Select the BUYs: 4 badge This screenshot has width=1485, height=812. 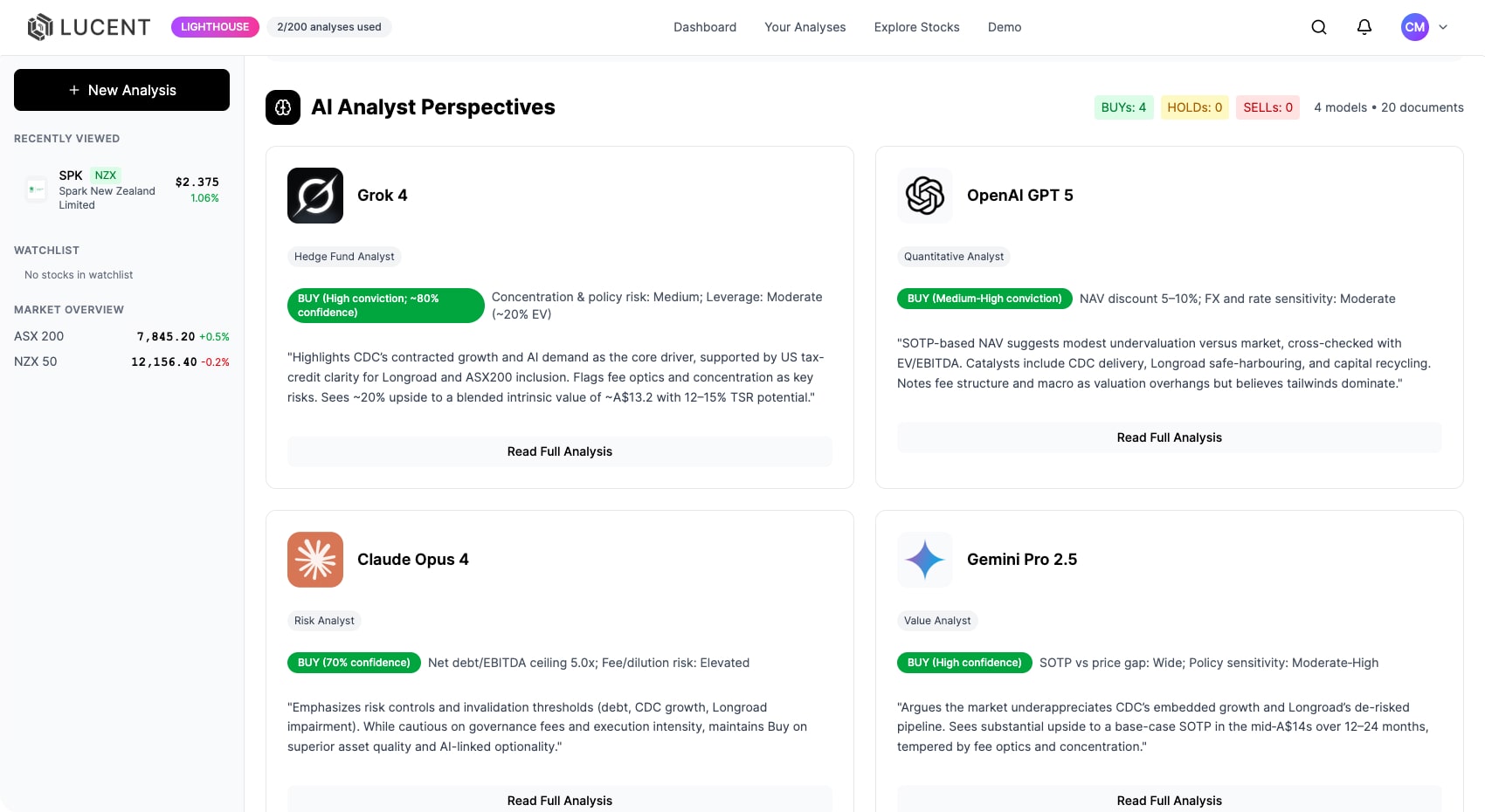pos(1123,107)
